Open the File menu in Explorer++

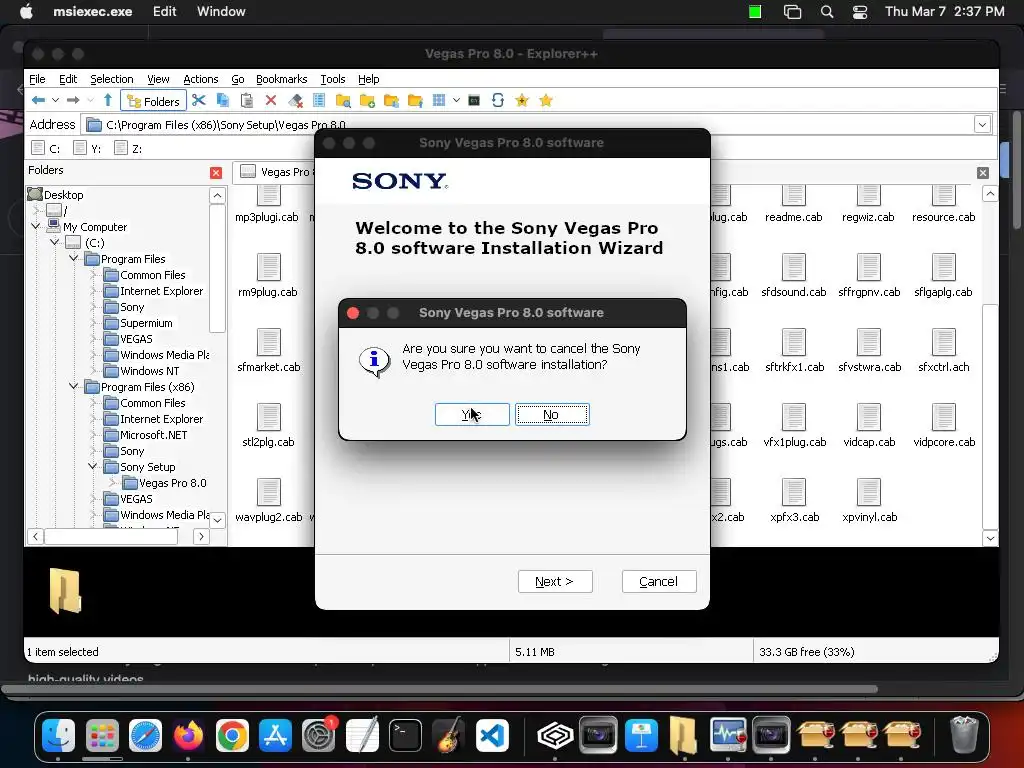click(37, 79)
